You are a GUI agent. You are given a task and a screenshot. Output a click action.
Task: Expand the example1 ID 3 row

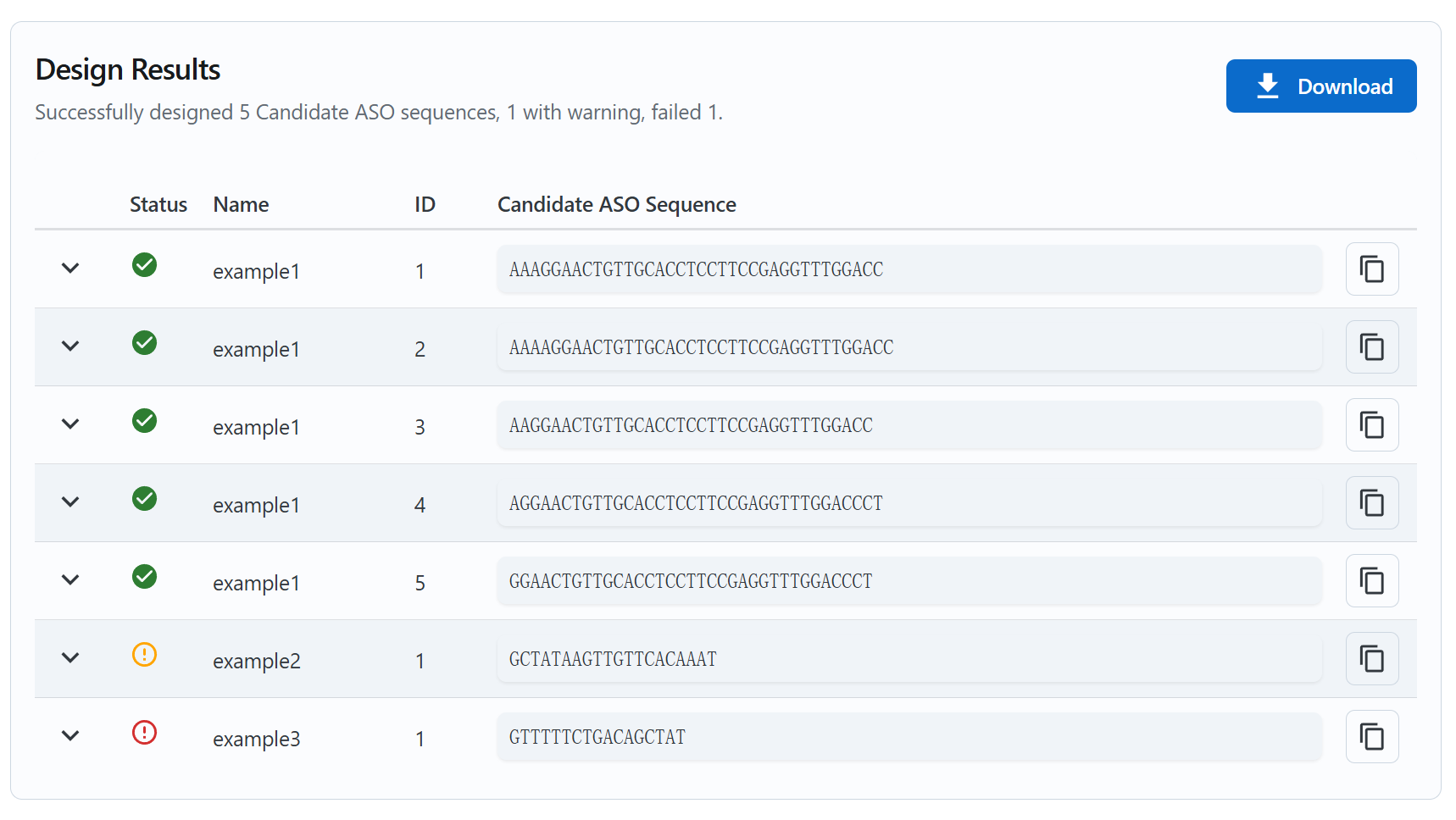click(x=70, y=424)
